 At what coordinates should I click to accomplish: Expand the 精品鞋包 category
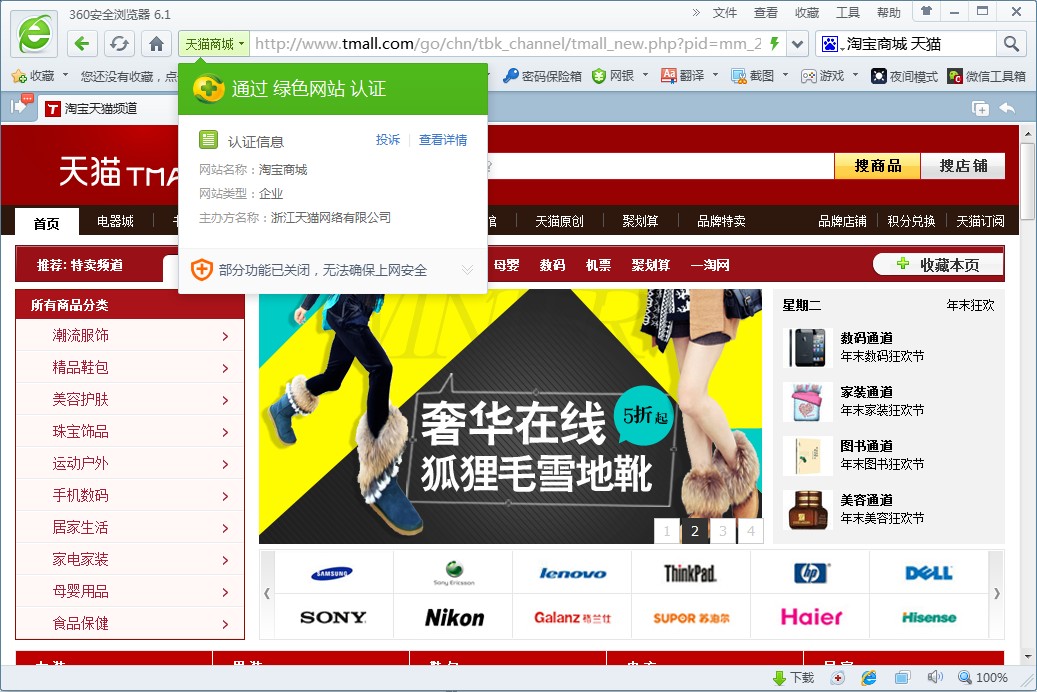pos(130,367)
